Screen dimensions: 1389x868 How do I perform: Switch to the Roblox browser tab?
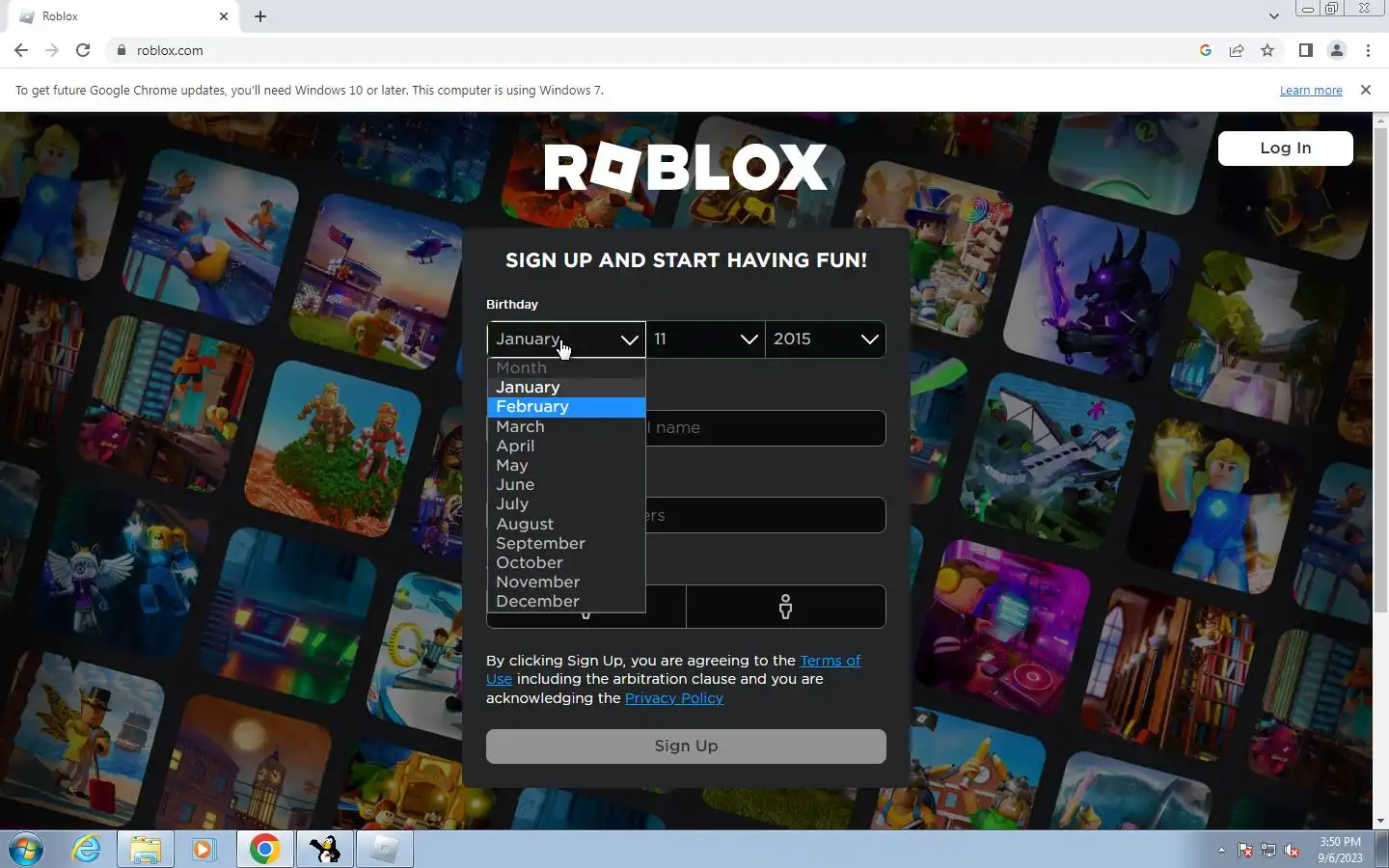point(123,16)
